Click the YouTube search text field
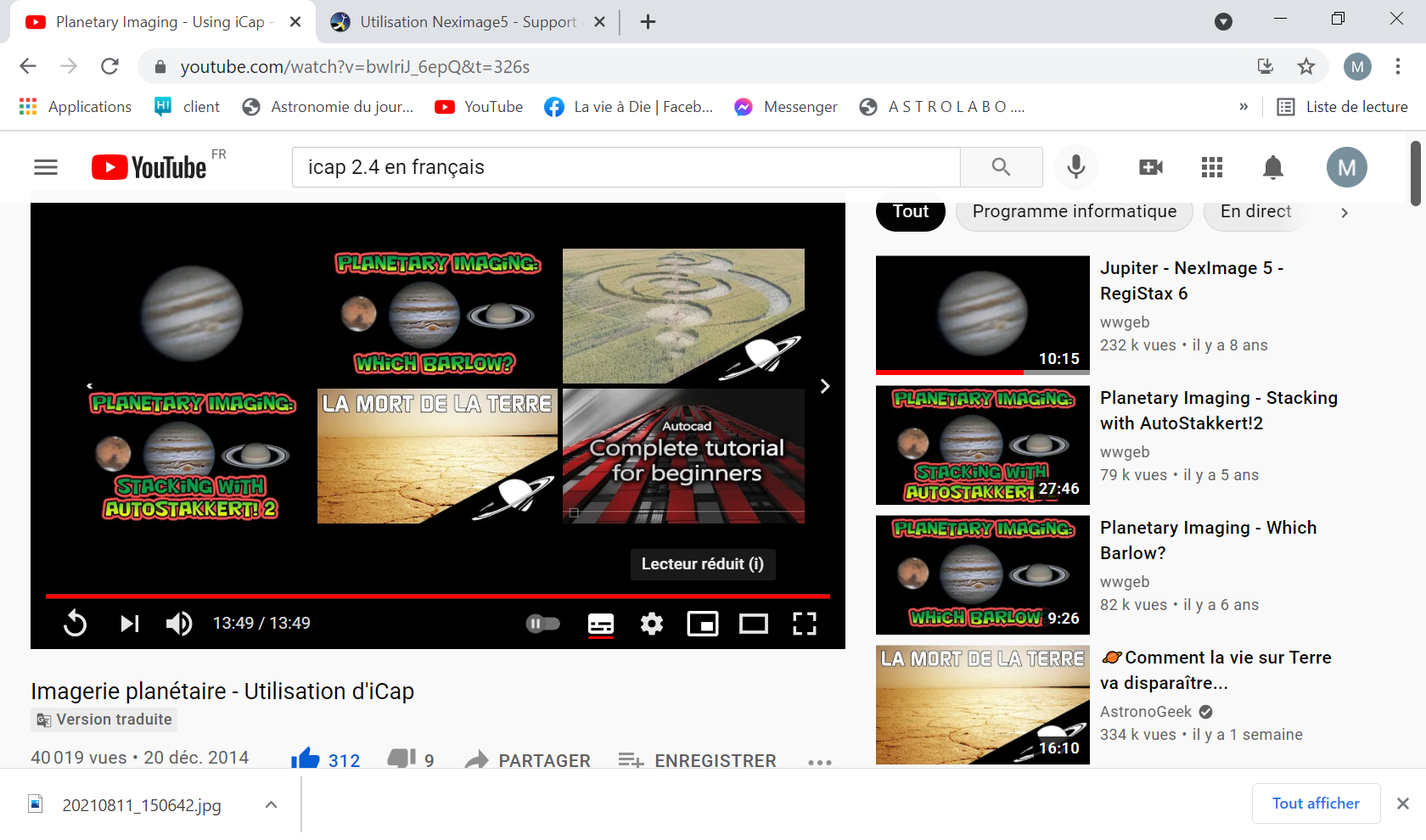 (x=626, y=167)
